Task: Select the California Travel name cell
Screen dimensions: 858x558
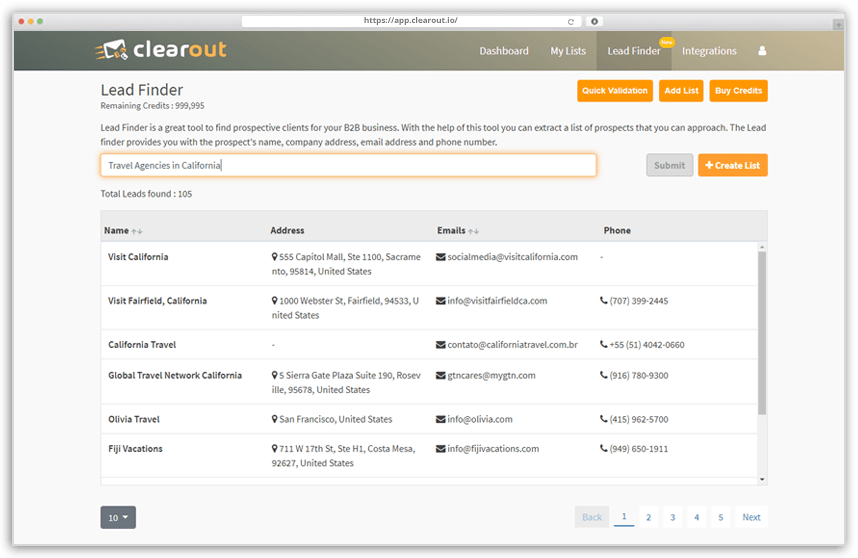Action: click(x=142, y=345)
